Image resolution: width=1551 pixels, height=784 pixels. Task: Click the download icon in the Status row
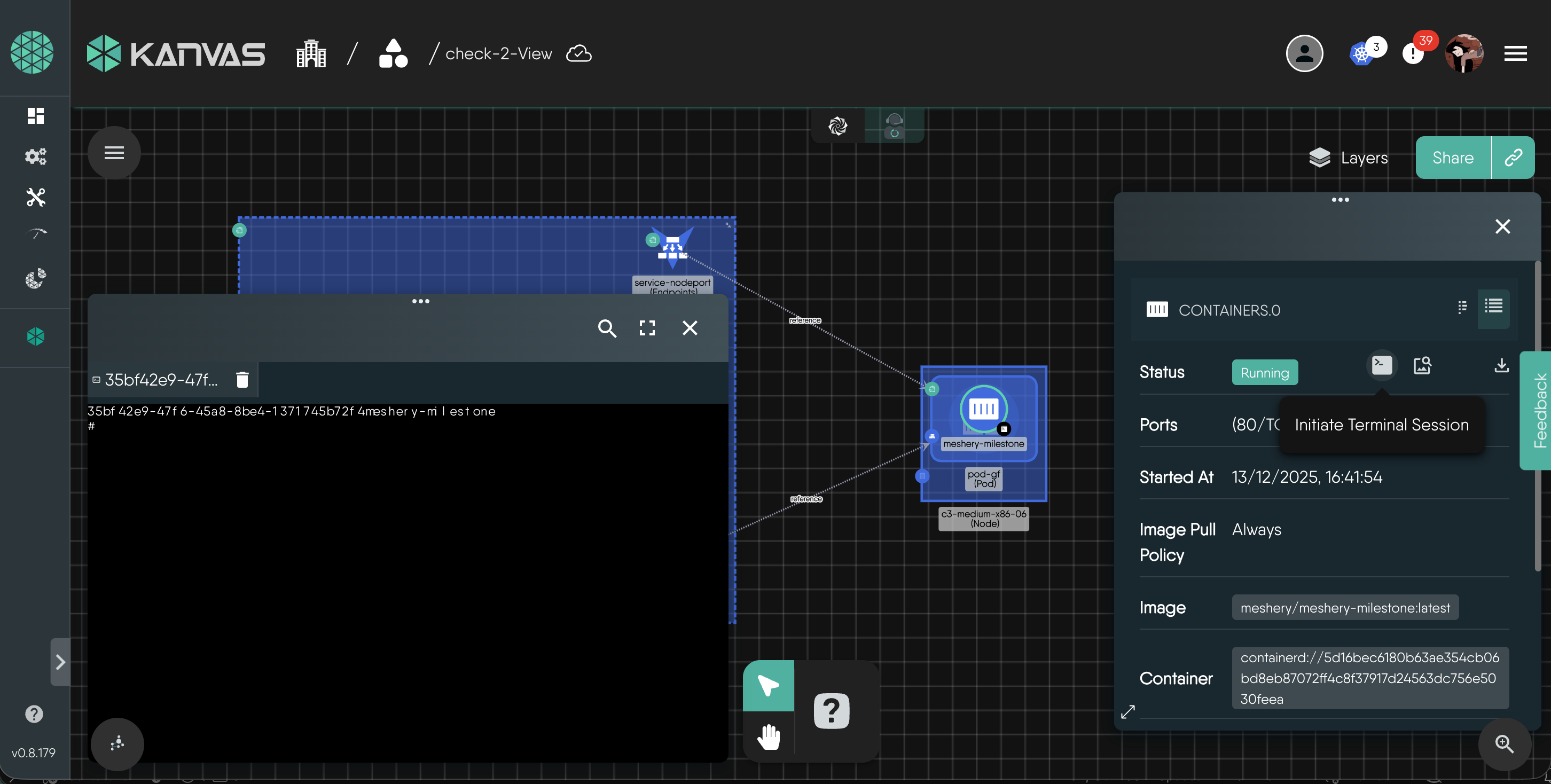click(1501, 365)
